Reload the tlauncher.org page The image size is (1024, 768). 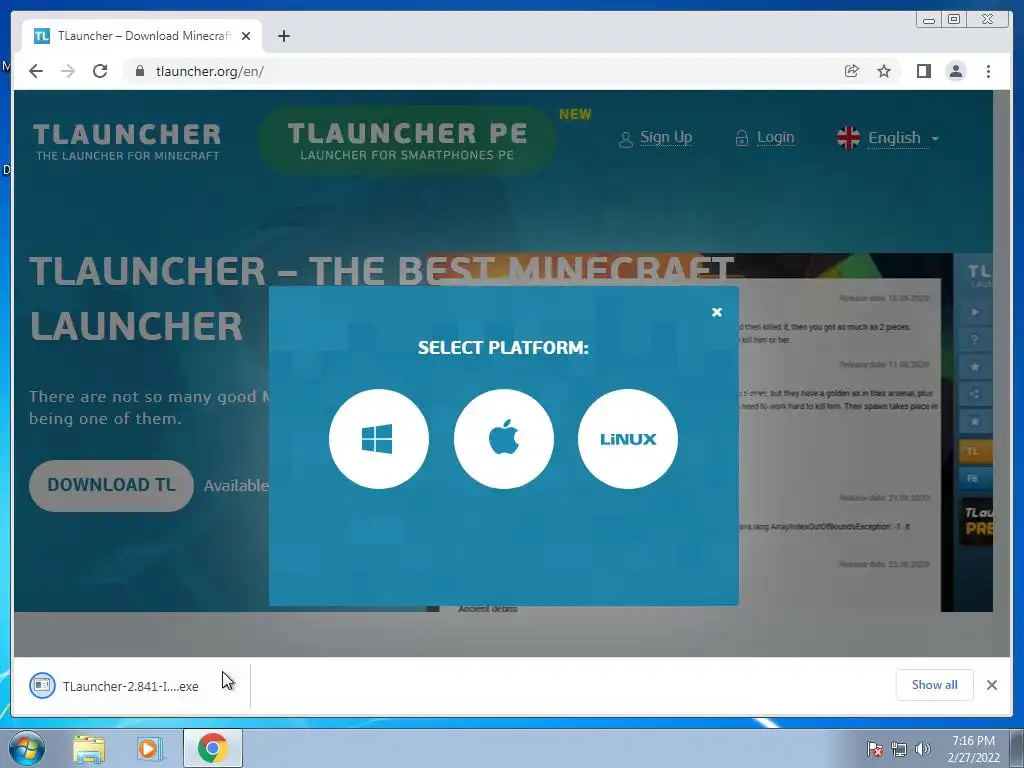(x=100, y=71)
